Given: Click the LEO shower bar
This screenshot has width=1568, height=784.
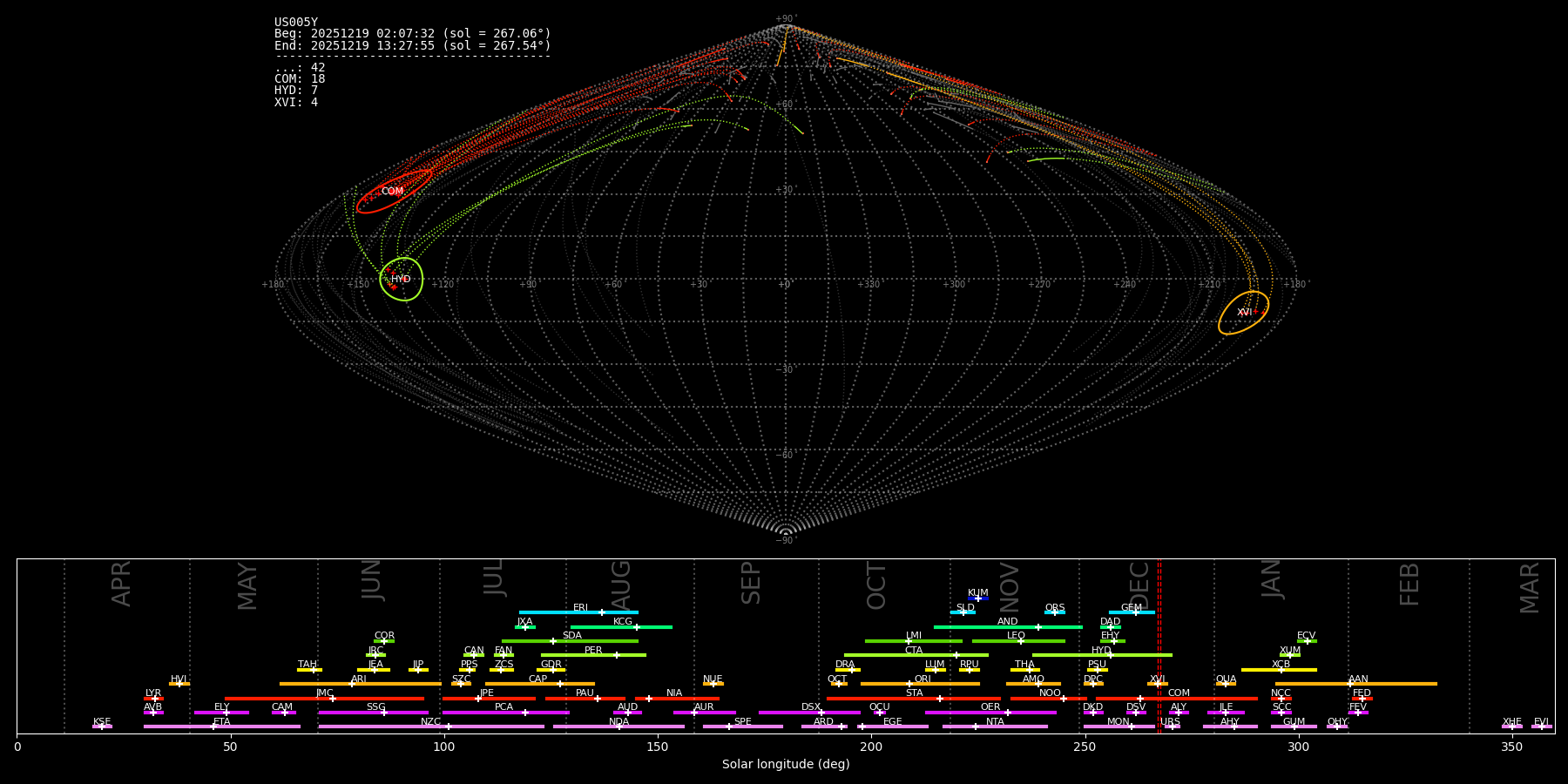Looking at the screenshot, I should click(x=1017, y=641).
